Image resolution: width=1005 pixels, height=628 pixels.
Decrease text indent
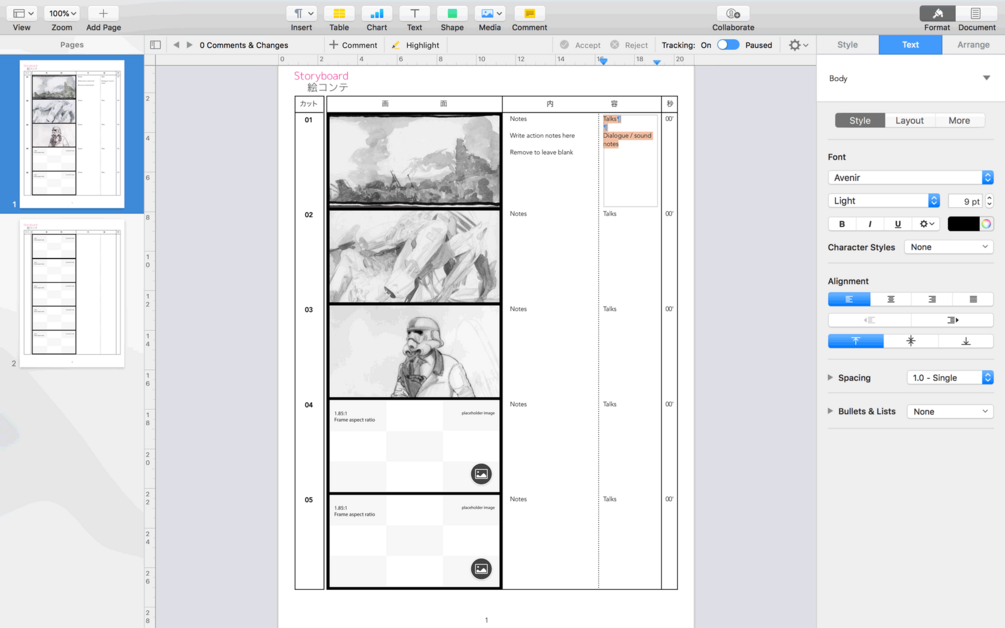pos(869,320)
